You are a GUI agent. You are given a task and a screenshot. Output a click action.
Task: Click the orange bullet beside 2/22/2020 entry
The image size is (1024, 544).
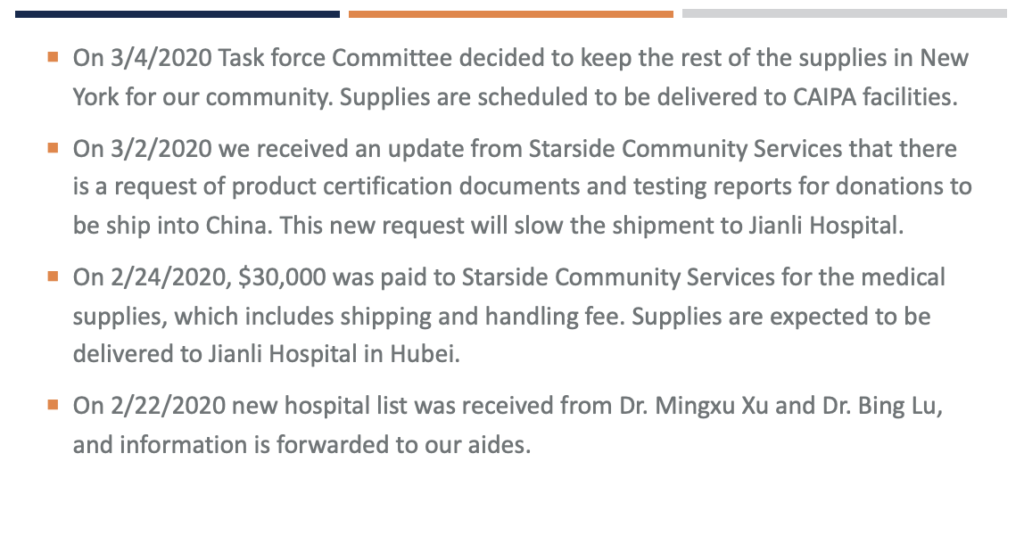[53, 406]
